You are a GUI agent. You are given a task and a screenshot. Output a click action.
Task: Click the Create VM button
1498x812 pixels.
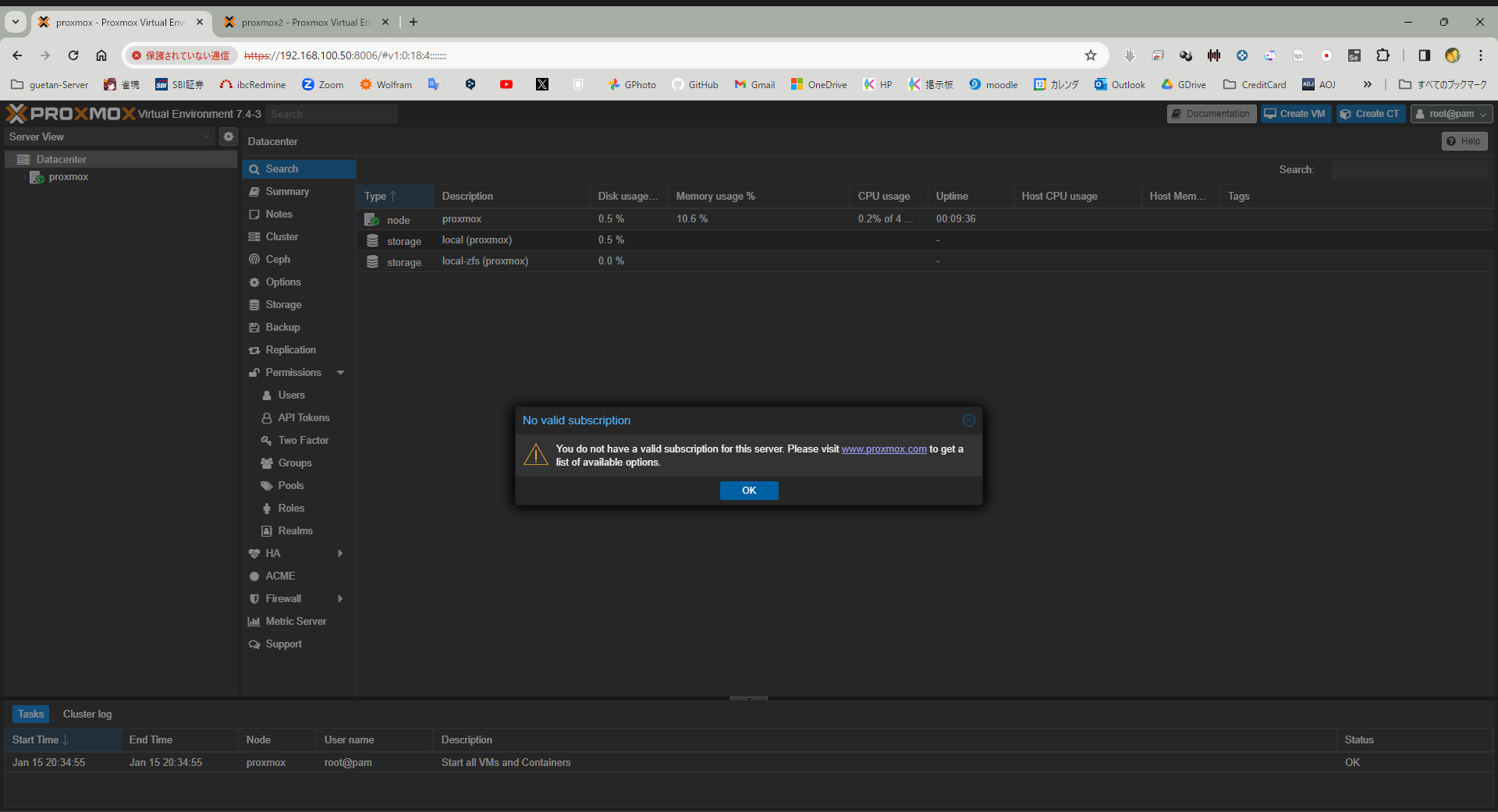(1295, 114)
